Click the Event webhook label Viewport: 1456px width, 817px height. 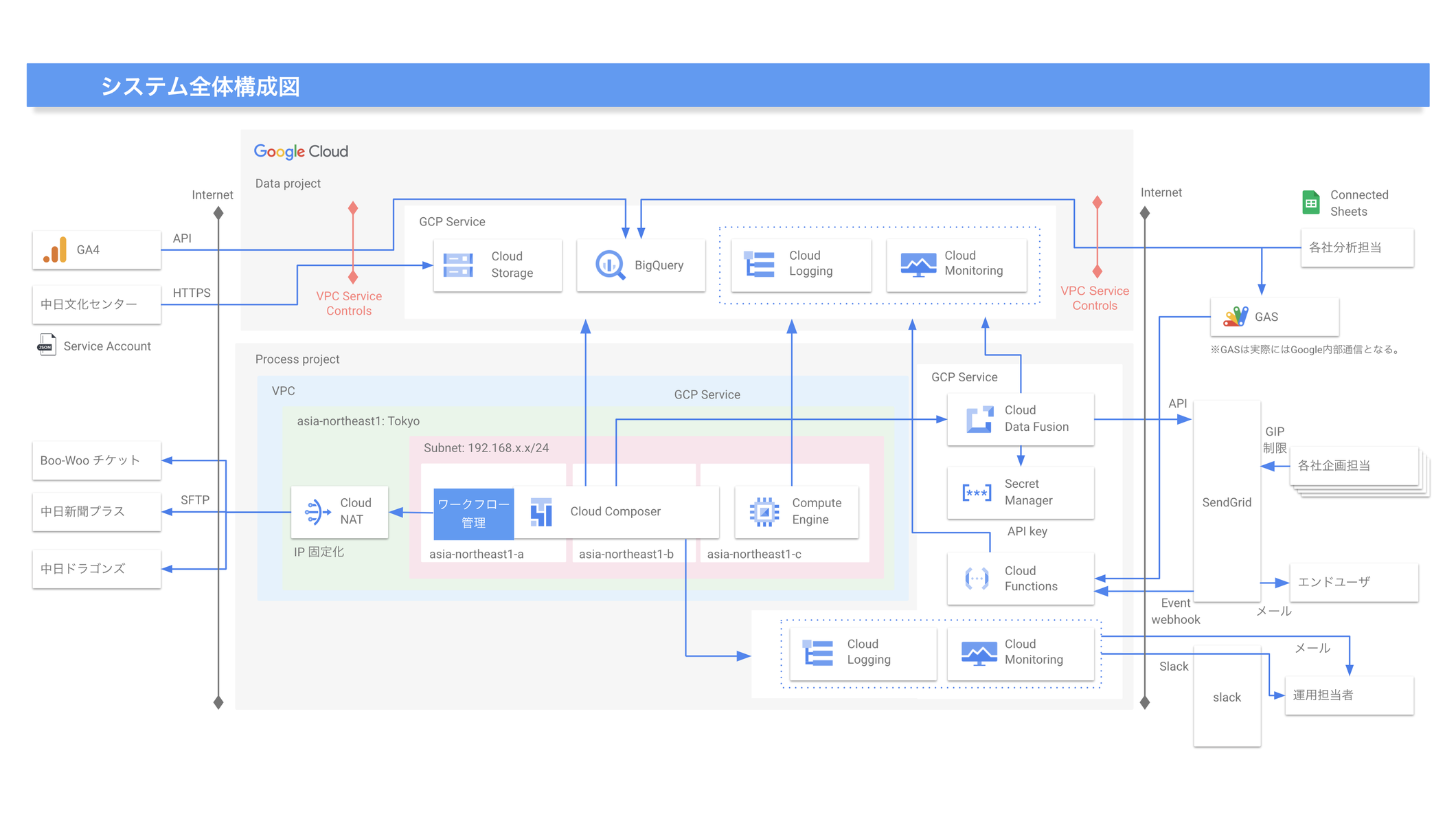(1175, 611)
